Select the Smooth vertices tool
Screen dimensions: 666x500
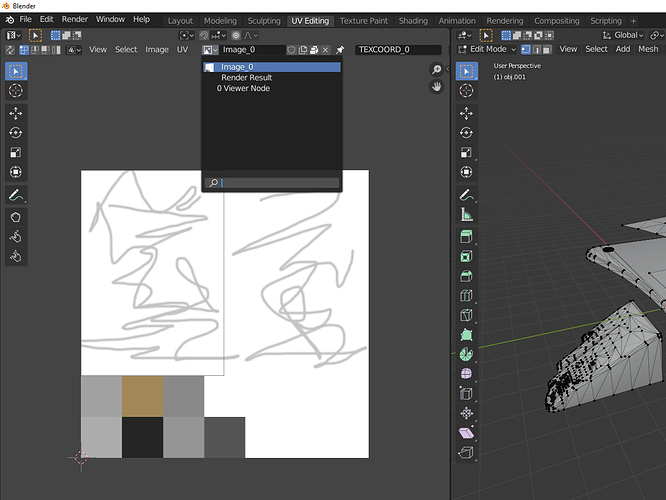pos(466,374)
